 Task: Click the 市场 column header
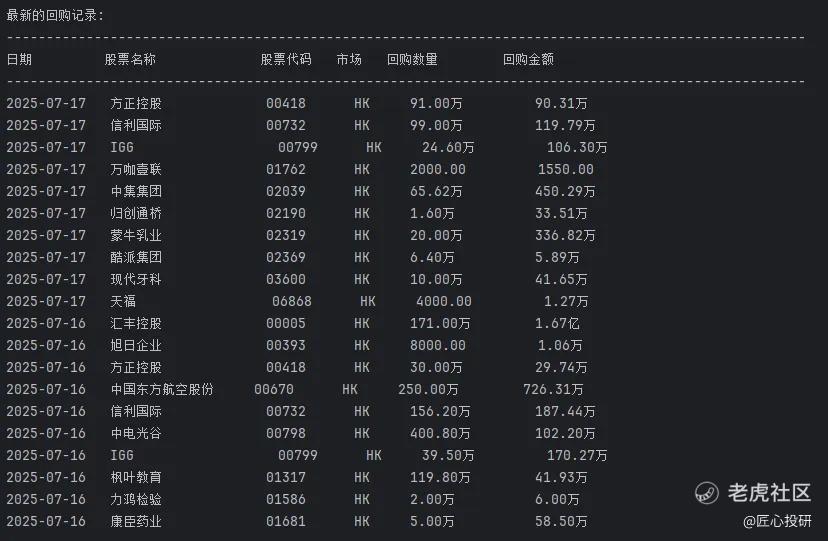[349, 59]
